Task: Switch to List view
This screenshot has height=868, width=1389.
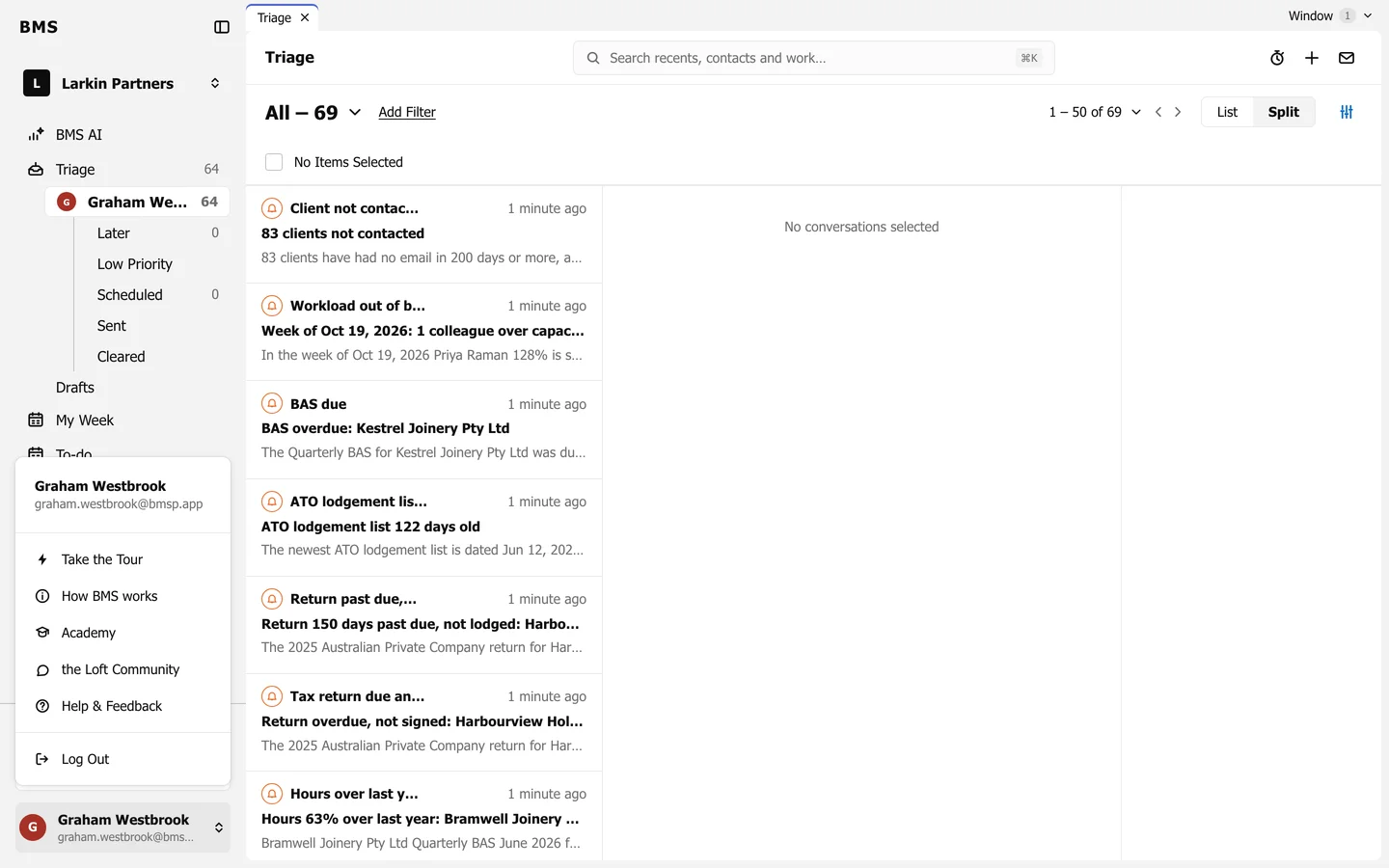Action: 1227,112
